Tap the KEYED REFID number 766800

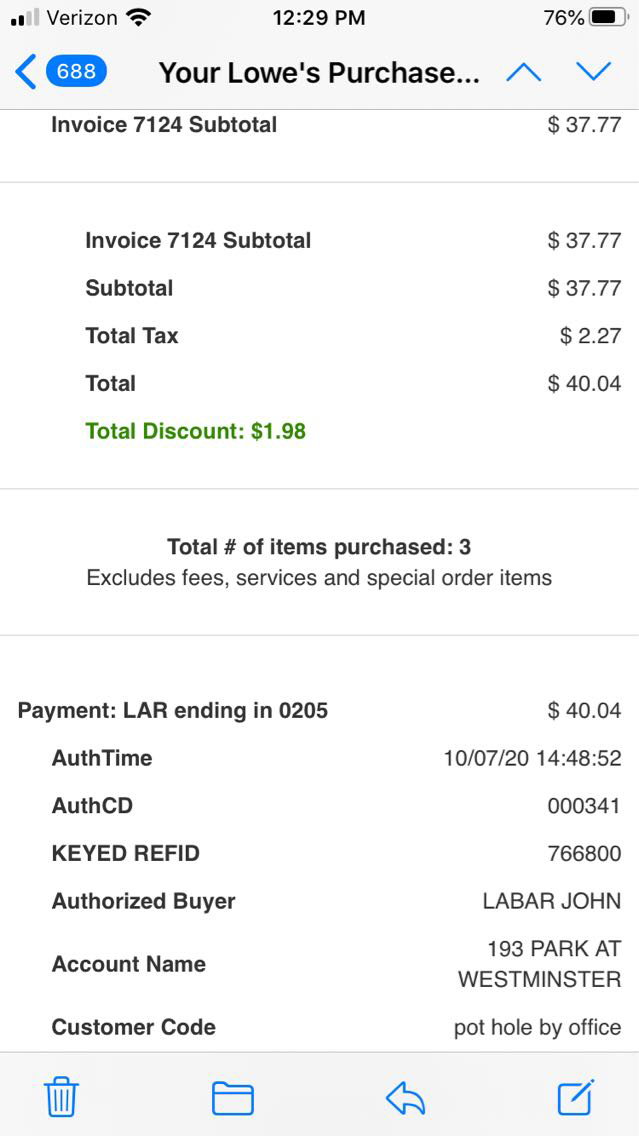click(584, 854)
